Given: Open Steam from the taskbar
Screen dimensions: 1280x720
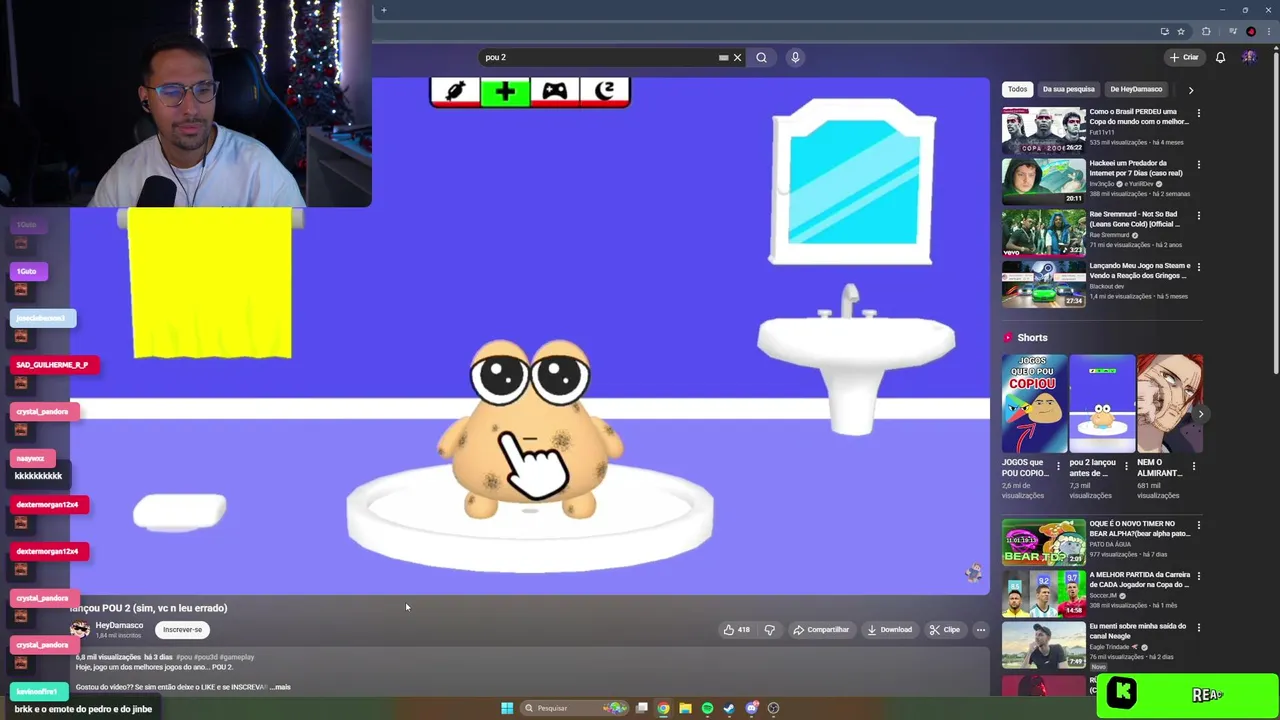Looking at the screenshot, I should (x=729, y=708).
